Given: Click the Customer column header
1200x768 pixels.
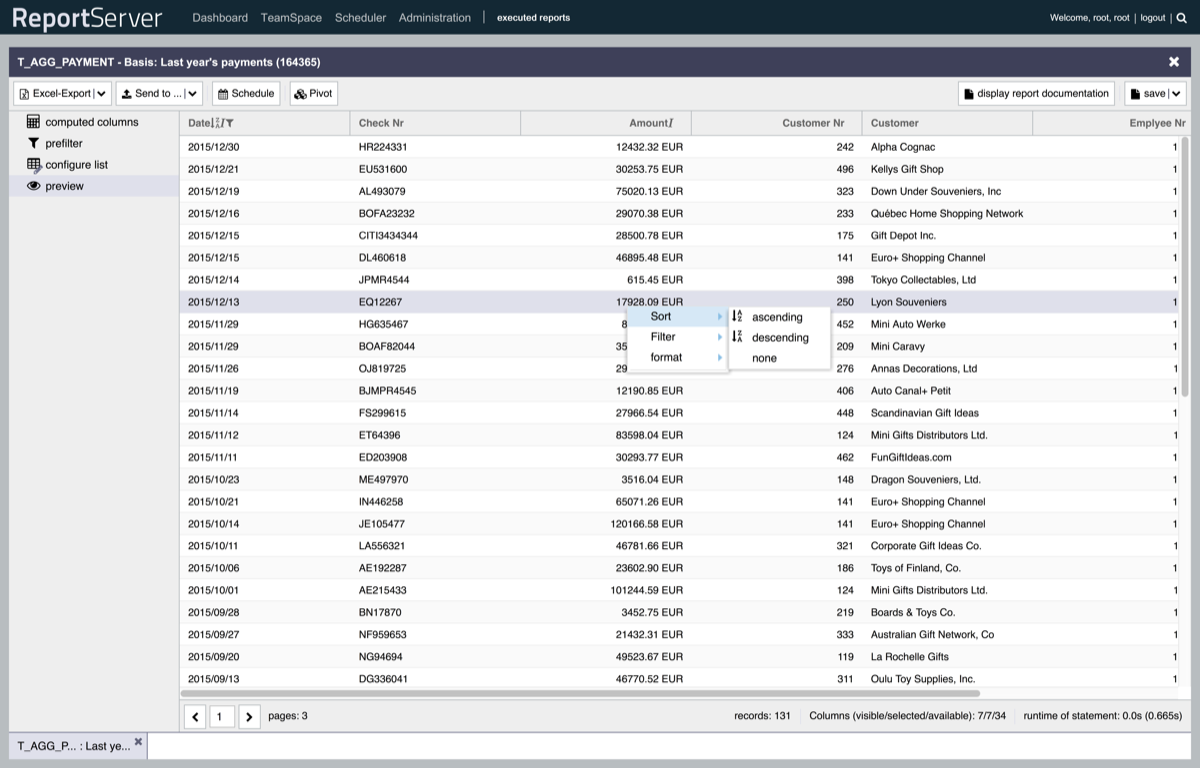Looking at the screenshot, I should coord(947,123).
